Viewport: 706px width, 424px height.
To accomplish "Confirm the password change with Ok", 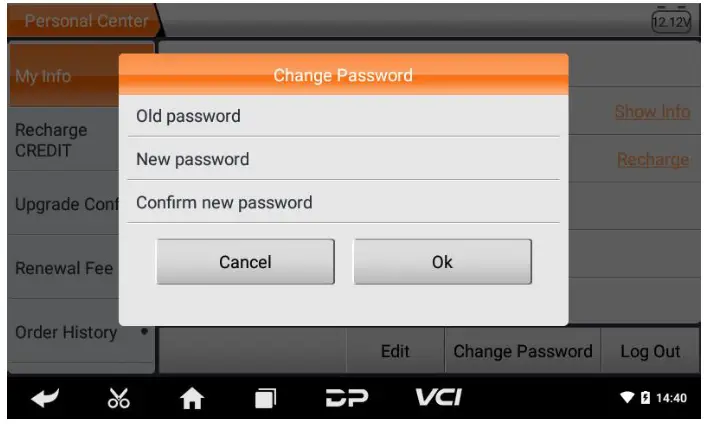I will tap(442, 262).
